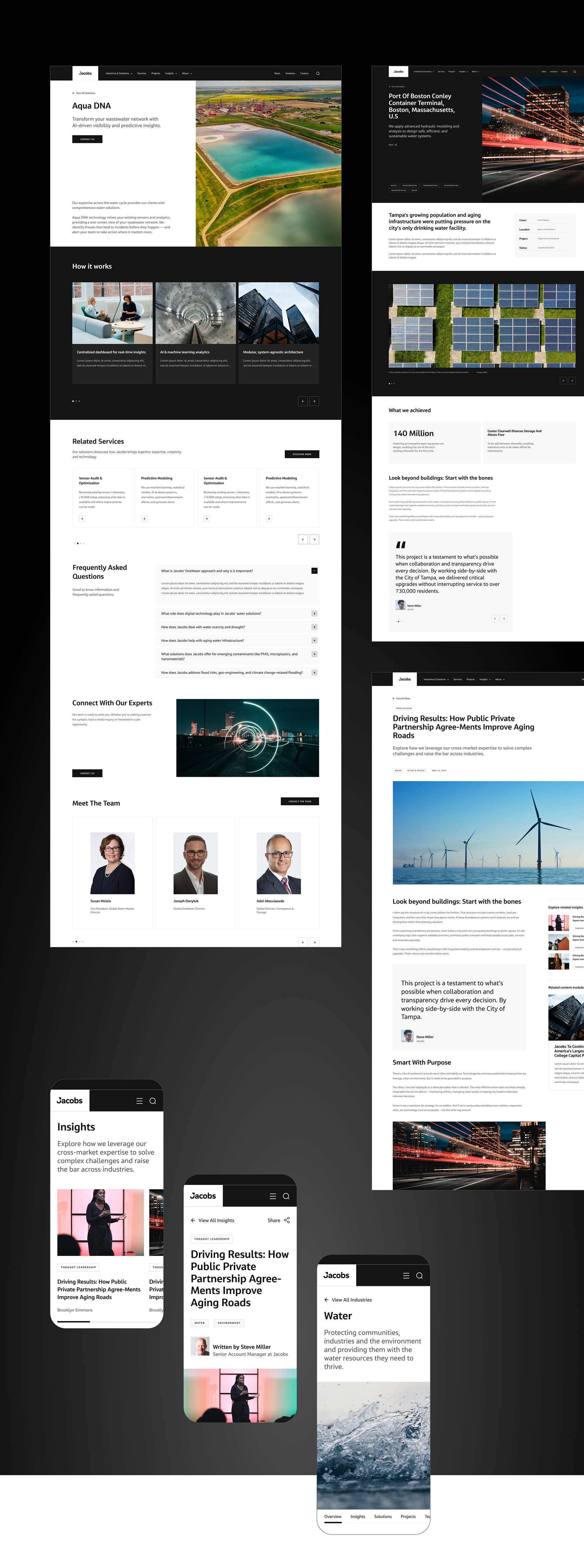This screenshot has height=1568, width=584.
Task: Click the share icon on the mobile article screen
Action: pyautogui.click(x=287, y=1220)
